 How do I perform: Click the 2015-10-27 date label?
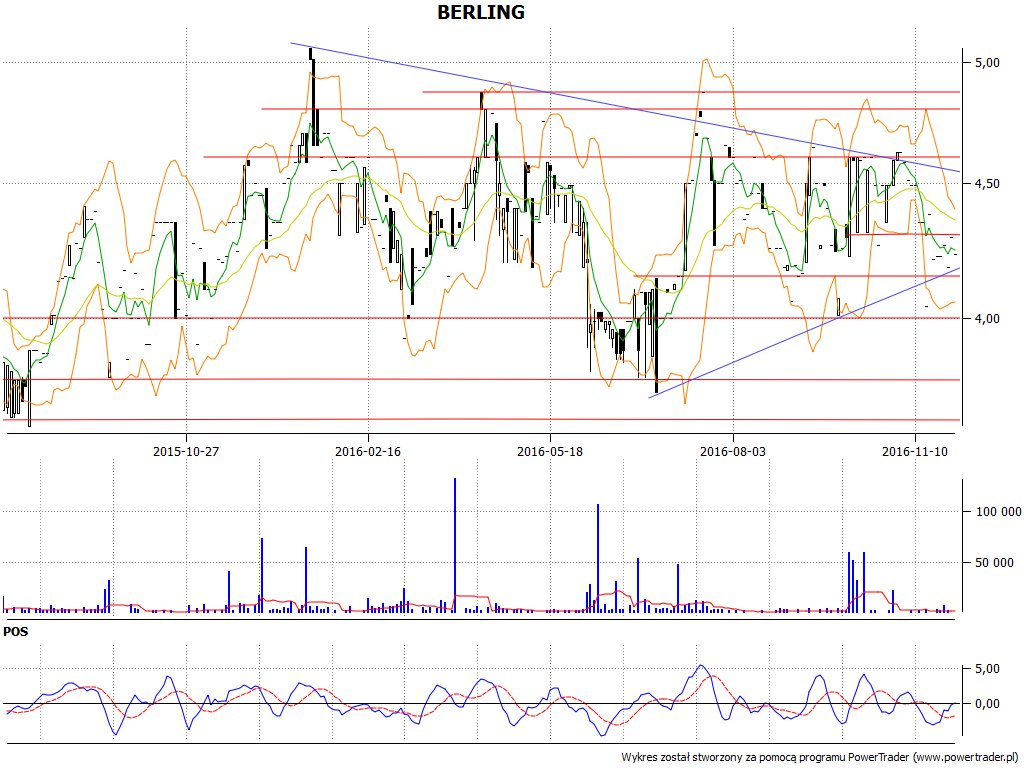point(186,451)
